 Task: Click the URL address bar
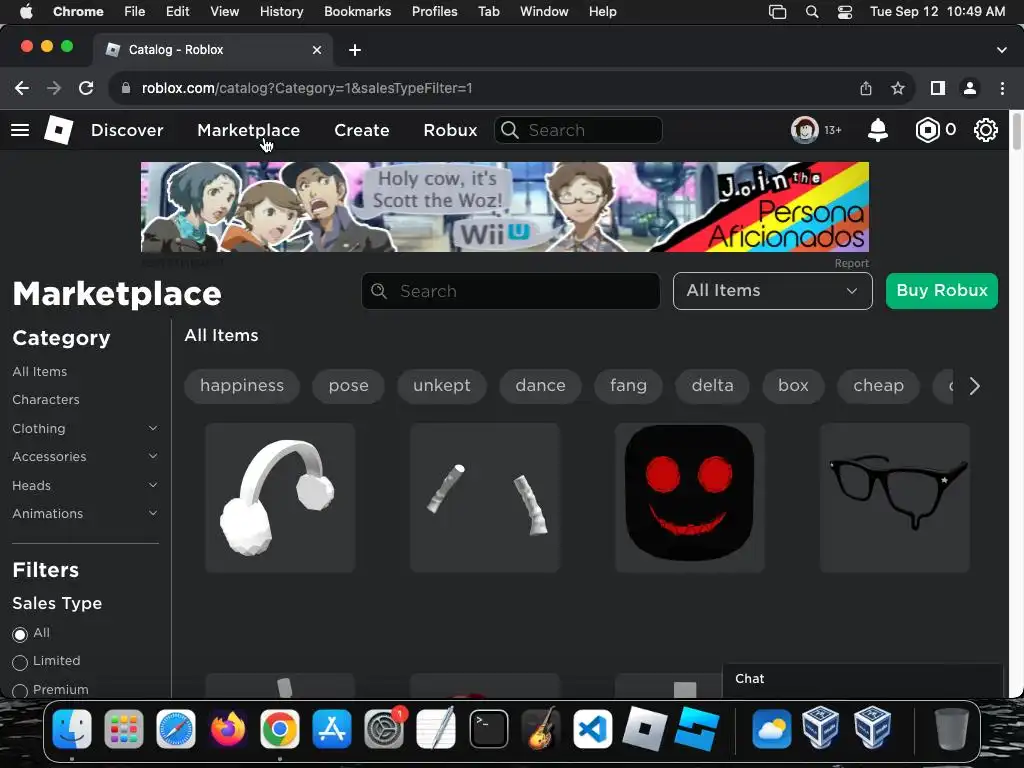pyautogui.click(x=483, y=88)
